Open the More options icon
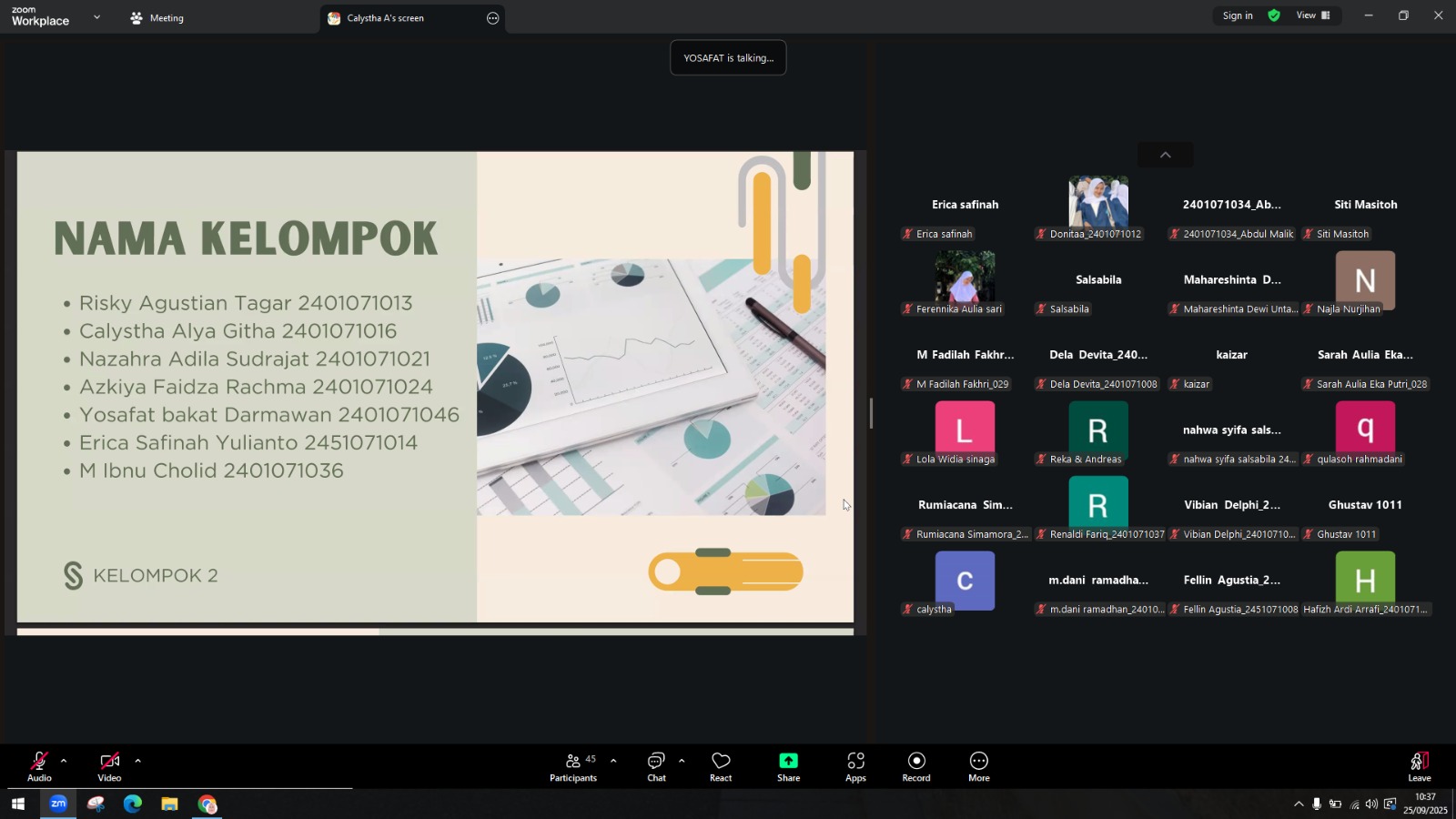The height and width of the screenshot is (819, 1456). [x=978, y=762]
